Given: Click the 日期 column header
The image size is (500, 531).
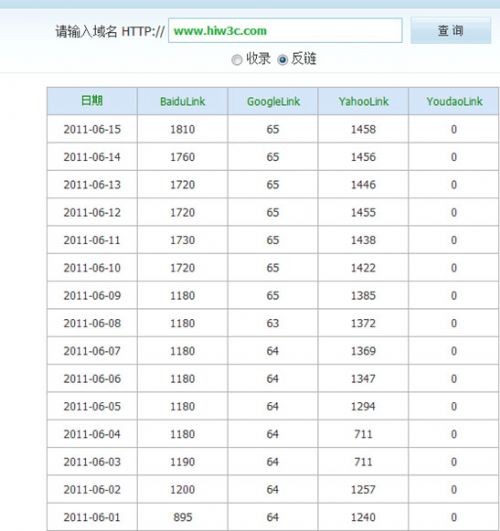Looking at the screenshot, I should 92,101.
